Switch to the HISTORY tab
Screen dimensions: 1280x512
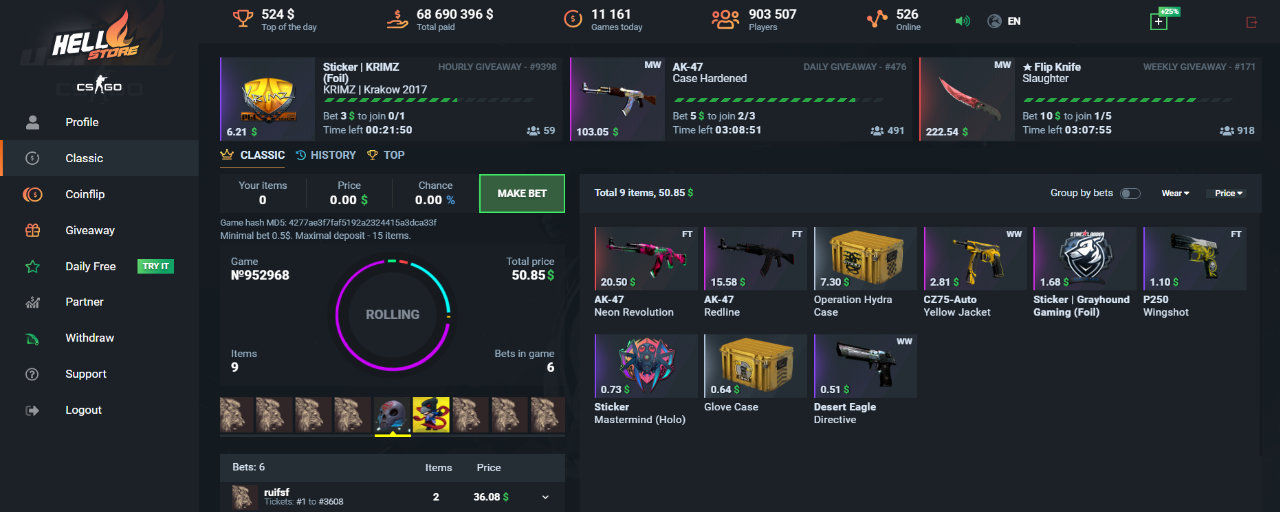(325, 155)
